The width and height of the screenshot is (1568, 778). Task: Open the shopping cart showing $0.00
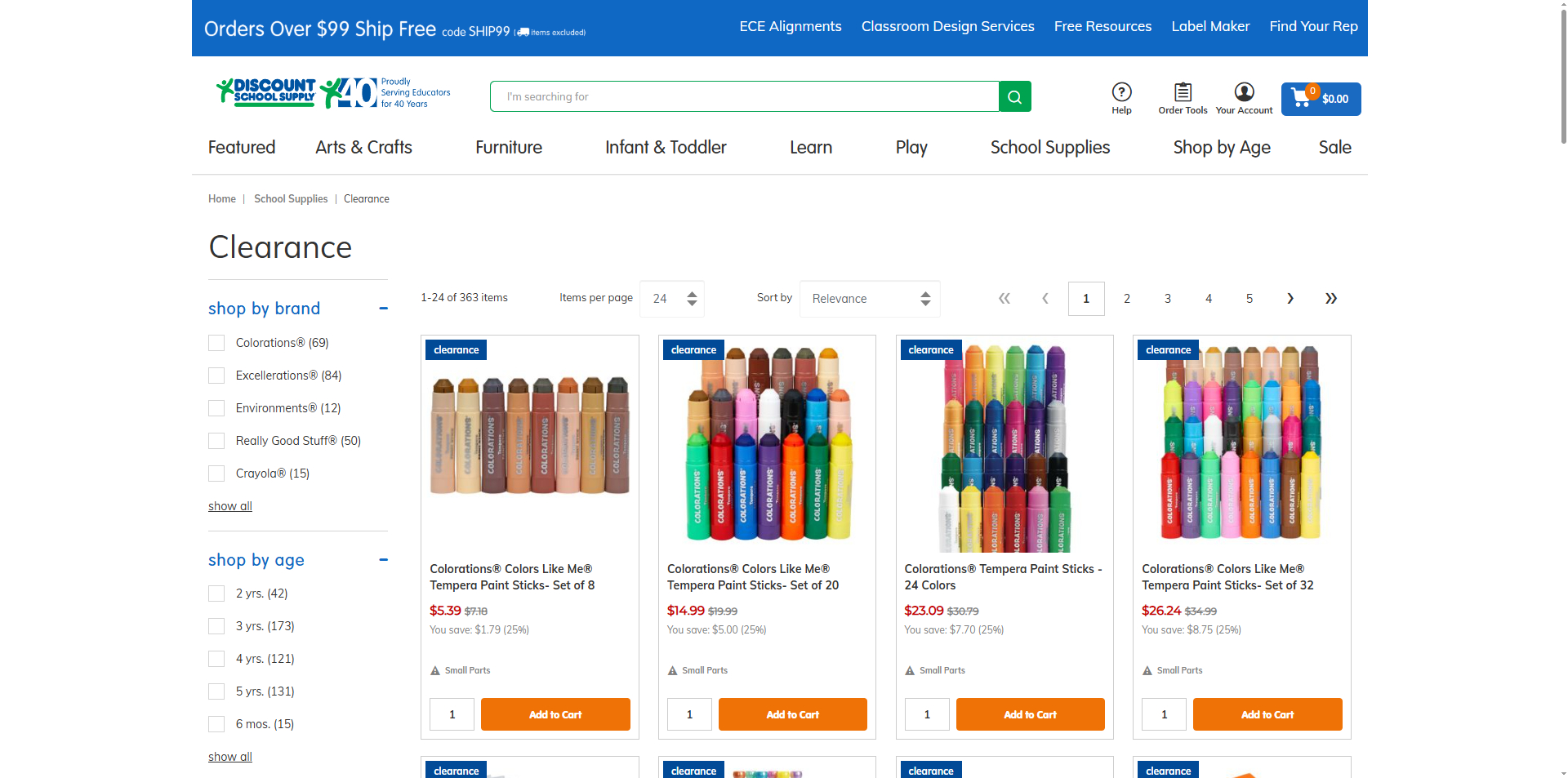[1321, 99]
